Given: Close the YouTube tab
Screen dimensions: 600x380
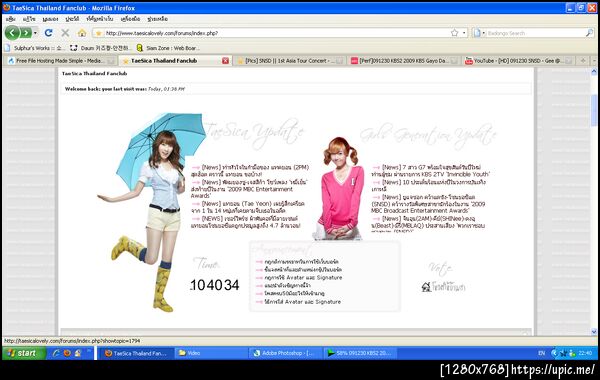Looking at the screenshot, I should [x=569, y=60].
